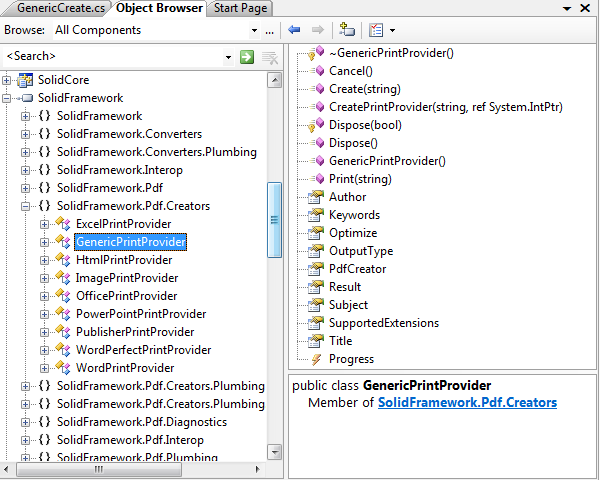This screenshot has height=480, width=600.
Task: Select the Subject property member
Action: click(x=348, y=305)
